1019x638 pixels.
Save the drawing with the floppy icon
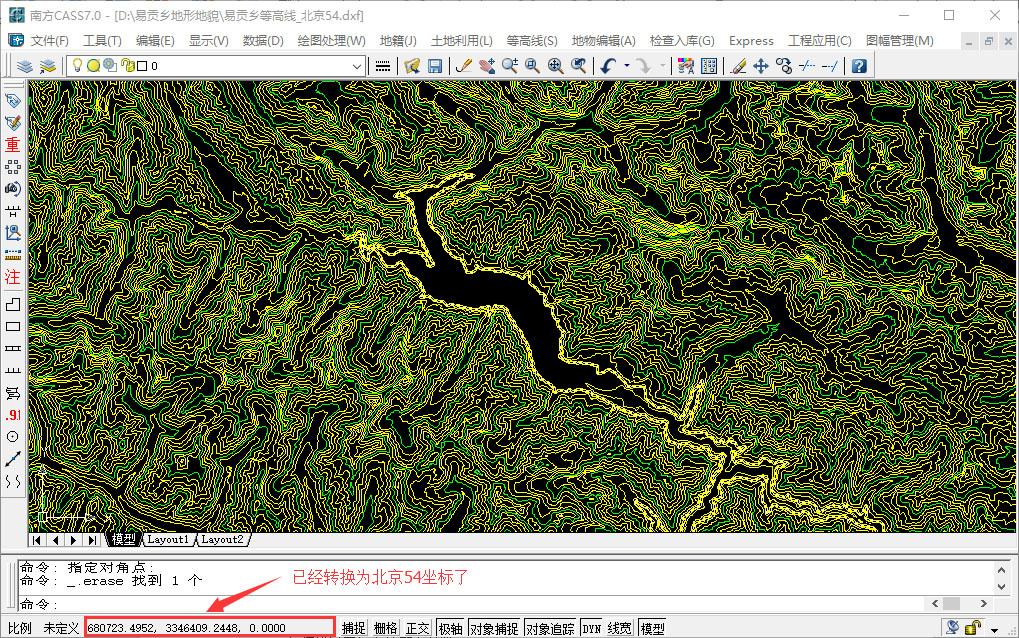coord(435,66)
